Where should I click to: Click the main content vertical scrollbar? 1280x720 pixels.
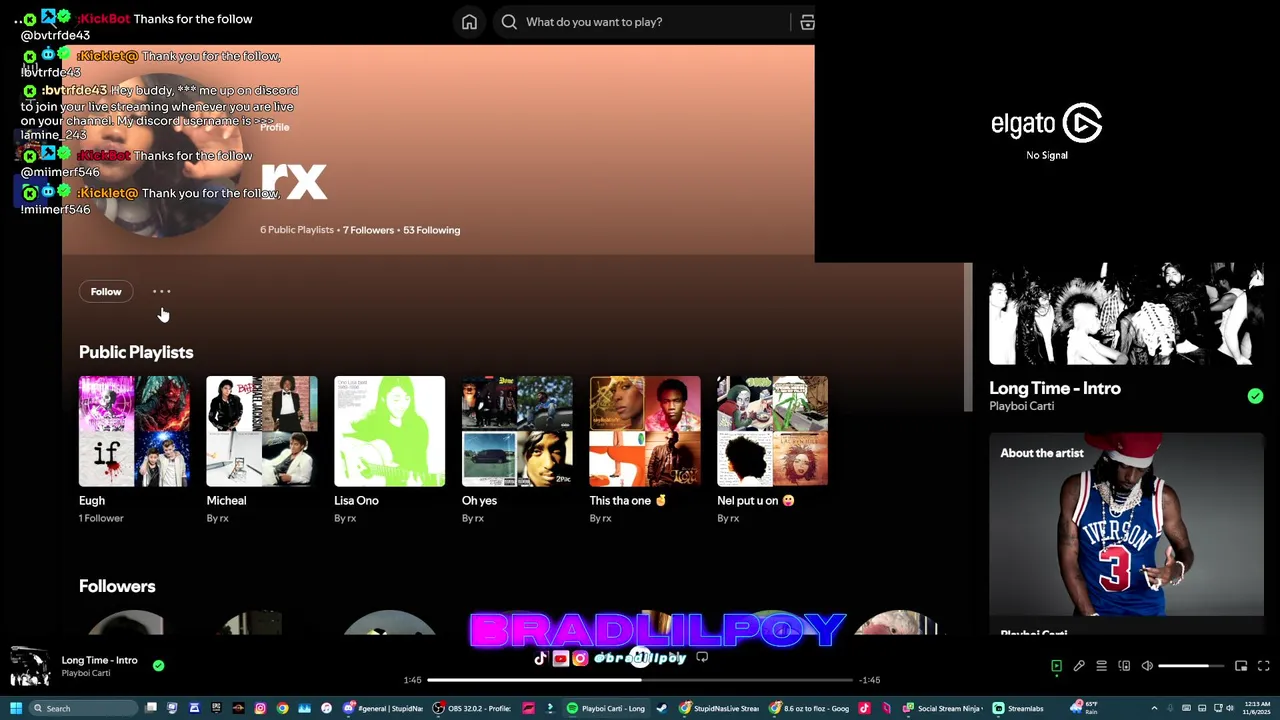point(967,337)
